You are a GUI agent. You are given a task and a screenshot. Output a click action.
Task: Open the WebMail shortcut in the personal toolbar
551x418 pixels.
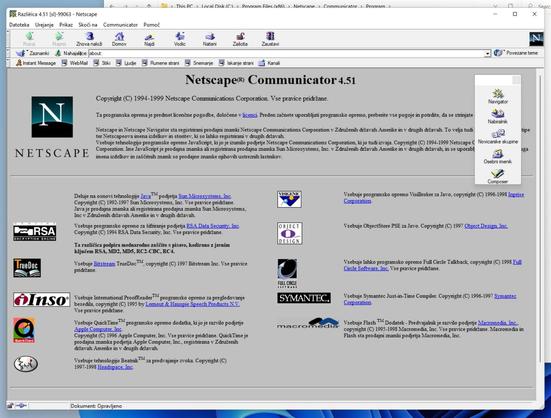point(74,63)
